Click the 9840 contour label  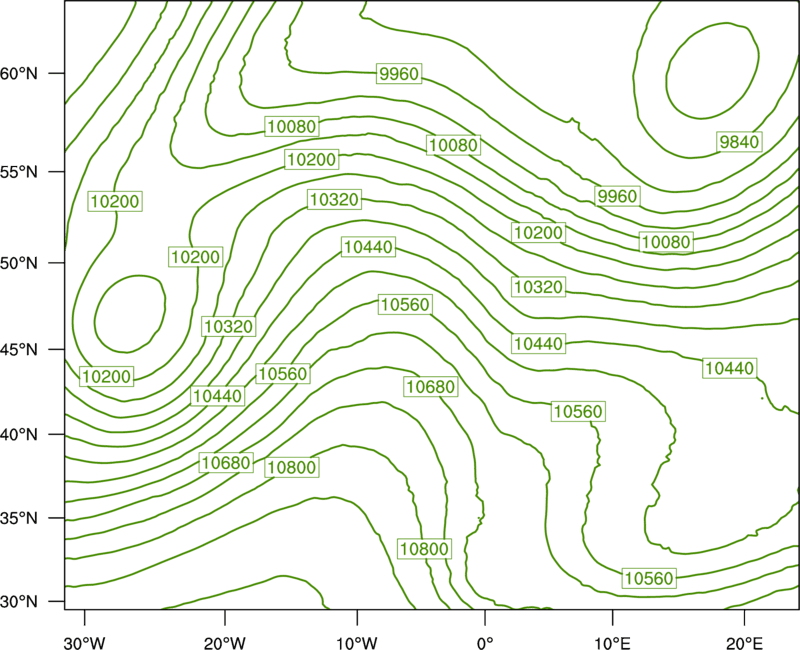739,142
